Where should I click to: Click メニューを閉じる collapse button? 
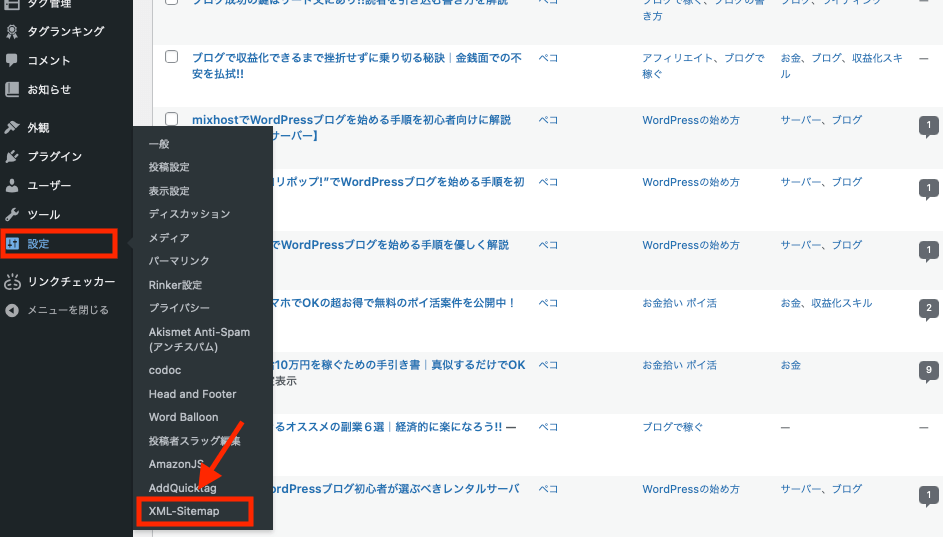point(66,310)
